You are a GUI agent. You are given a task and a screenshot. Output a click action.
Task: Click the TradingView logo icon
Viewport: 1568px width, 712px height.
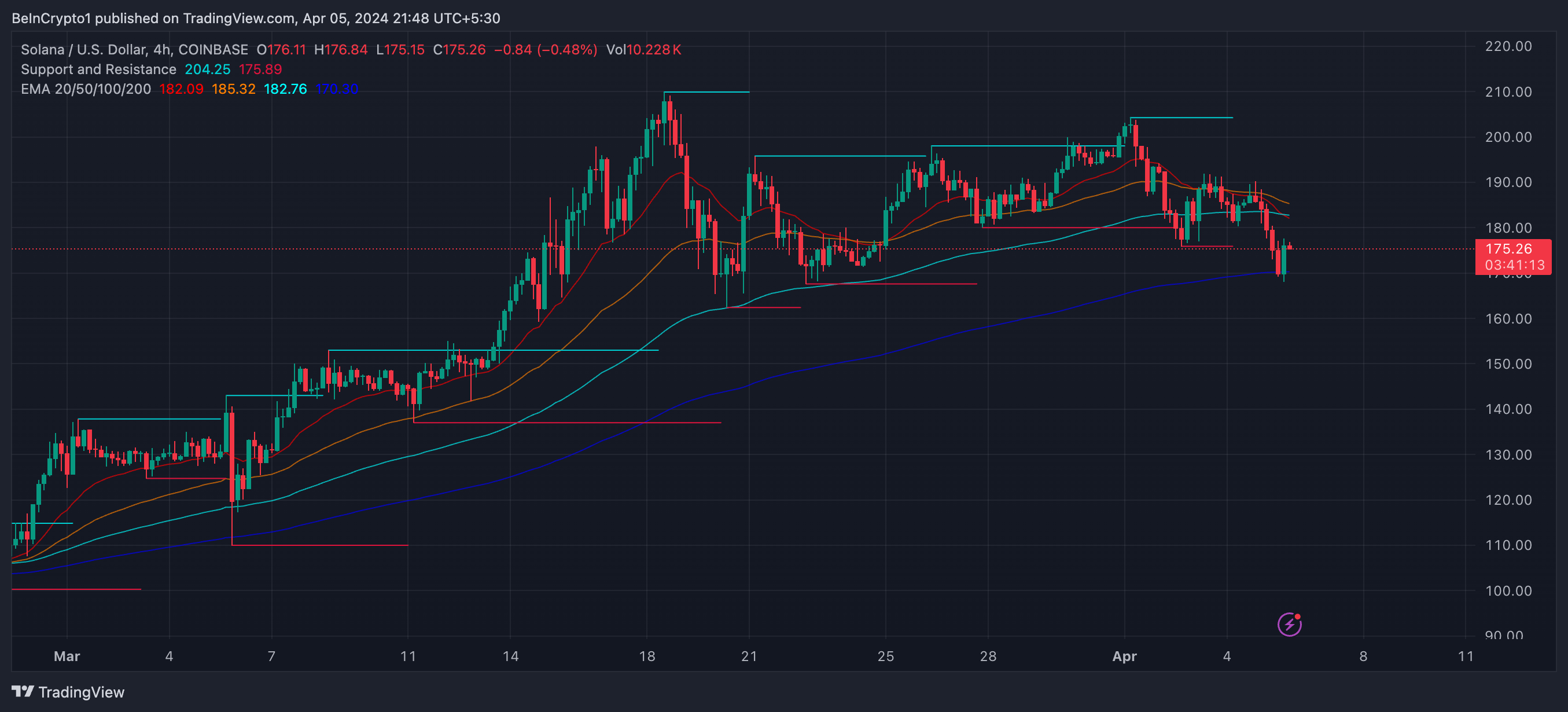click(x=23, y=691)
